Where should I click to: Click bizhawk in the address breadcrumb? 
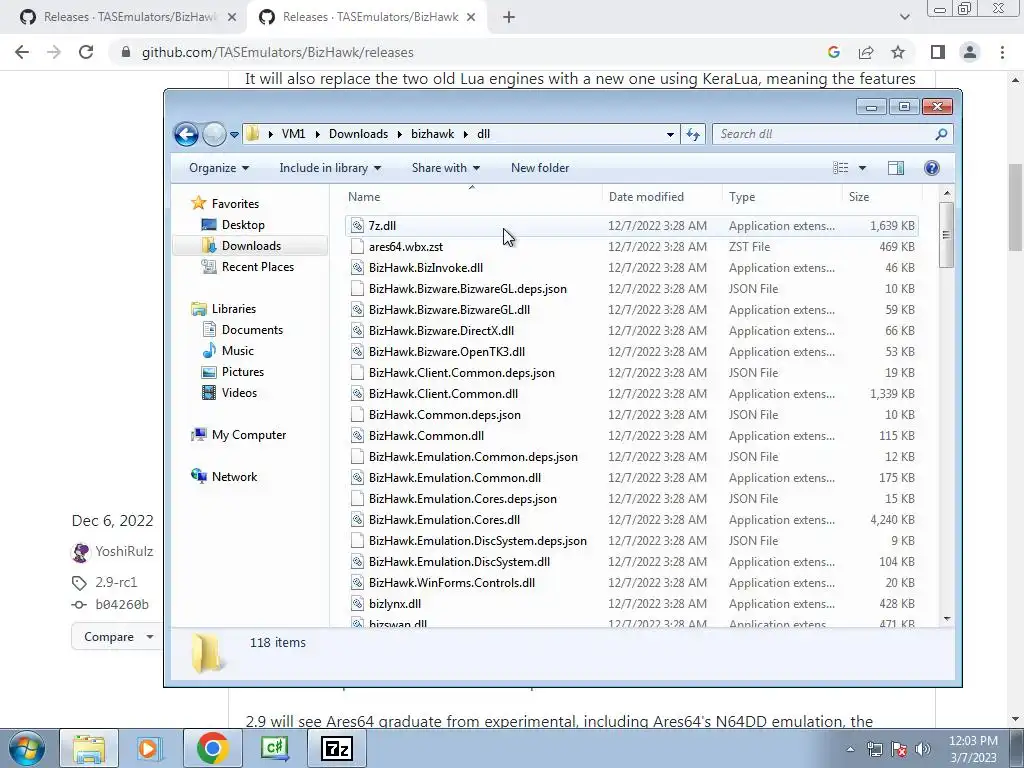[432, 134]
